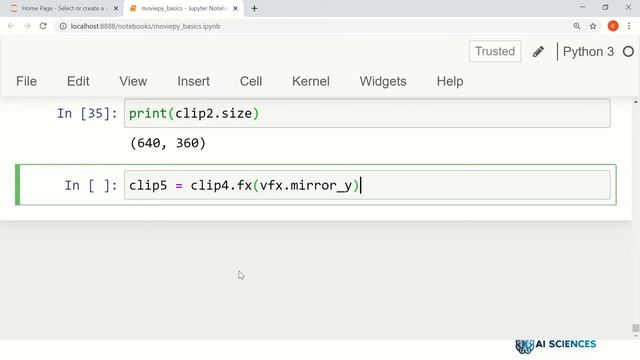The width and height of the screenshot is (640, 360).
Task: Open the Widgets menu
Action: 383,81
